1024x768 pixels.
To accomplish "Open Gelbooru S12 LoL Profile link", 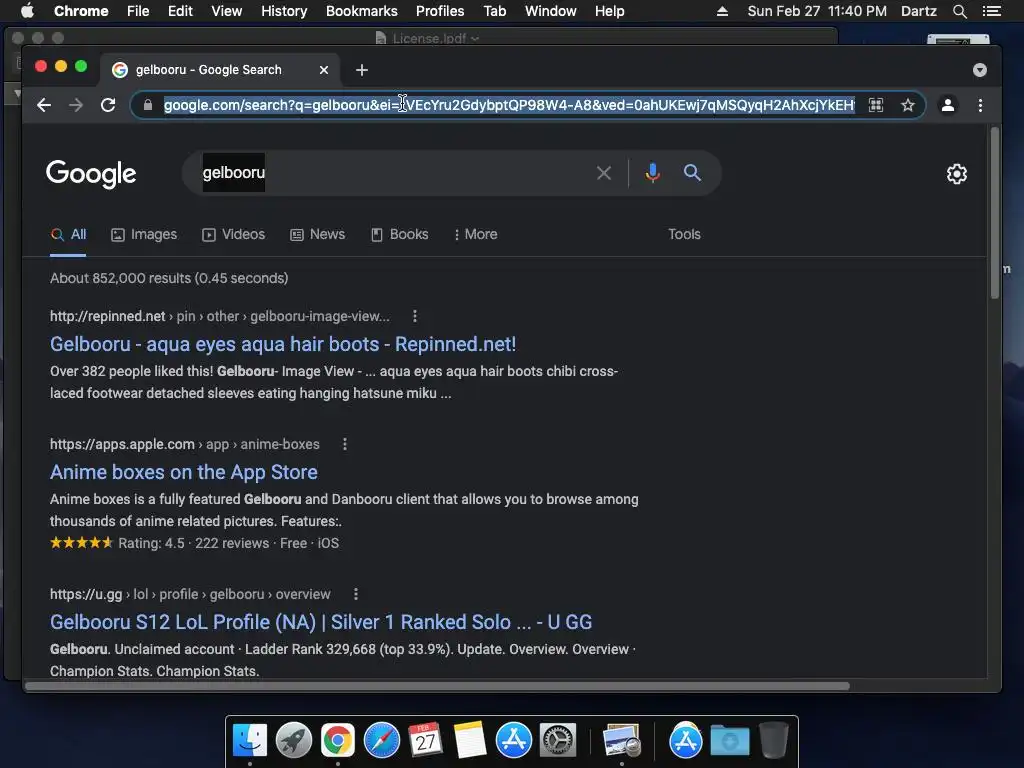I will click(321, 622).
